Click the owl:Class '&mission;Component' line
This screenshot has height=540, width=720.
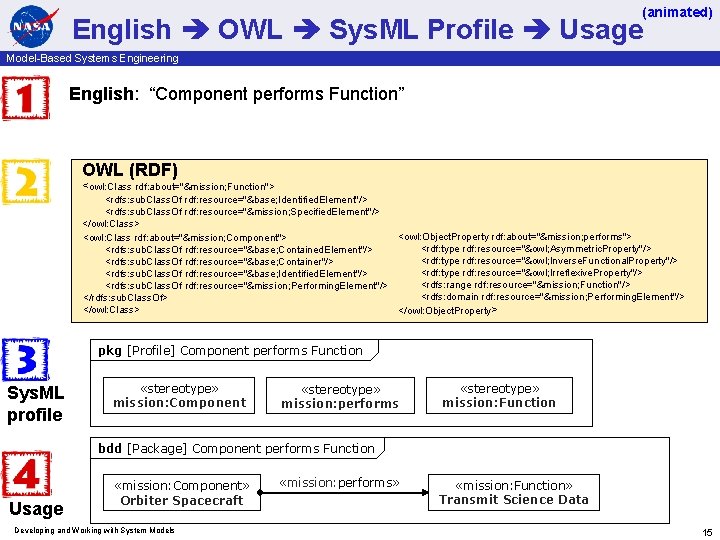click(x=185, y=237)
